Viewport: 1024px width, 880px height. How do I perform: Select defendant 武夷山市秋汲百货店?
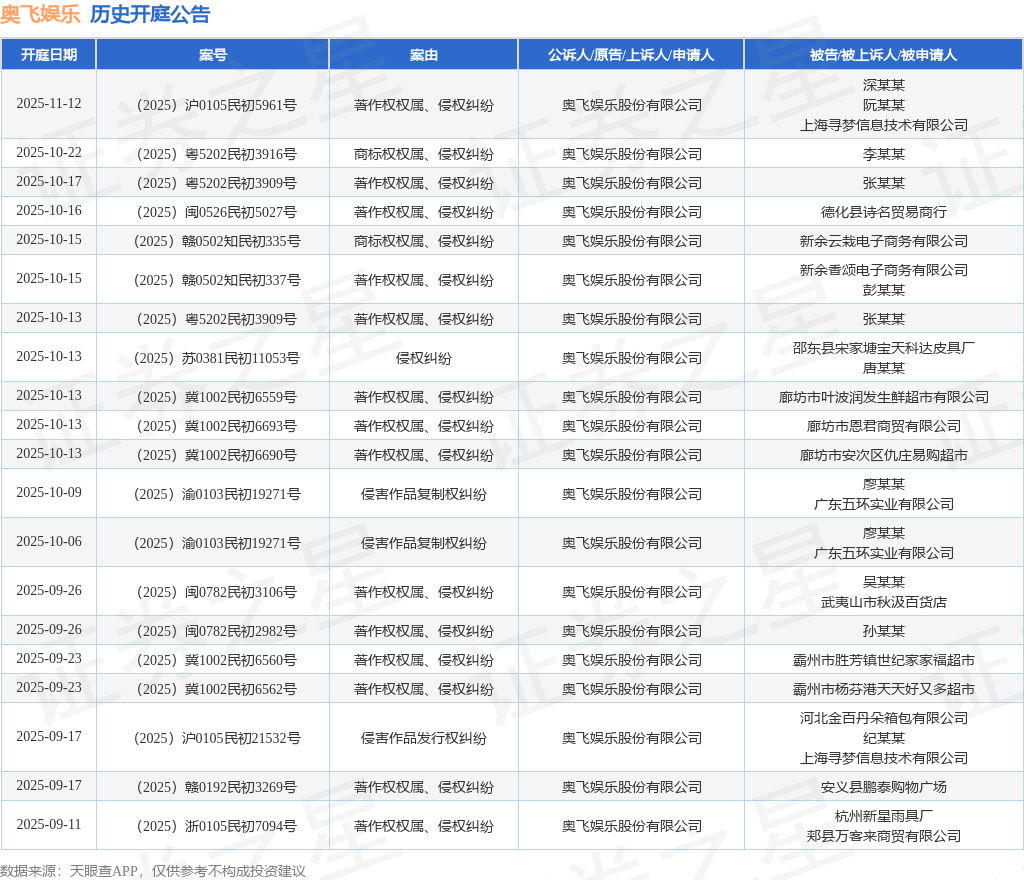click(x=884, y=602)
